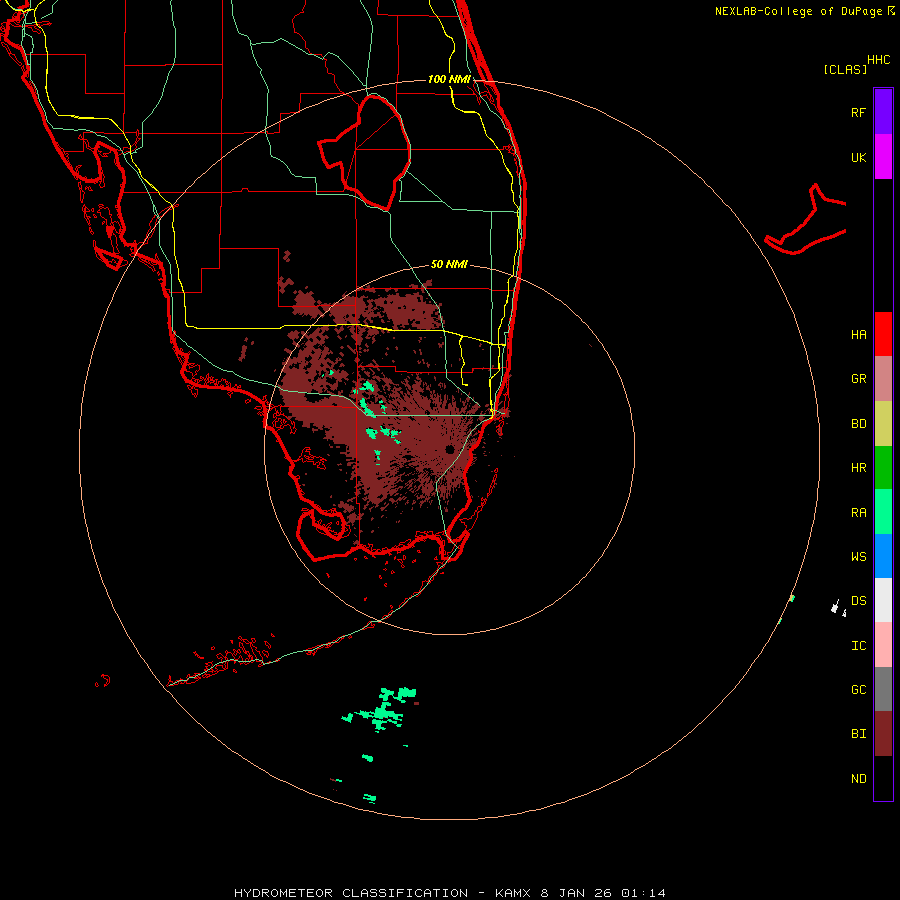The image size is (900, 900).
Task: Click the GC legend label
Action: coord(858,690)
